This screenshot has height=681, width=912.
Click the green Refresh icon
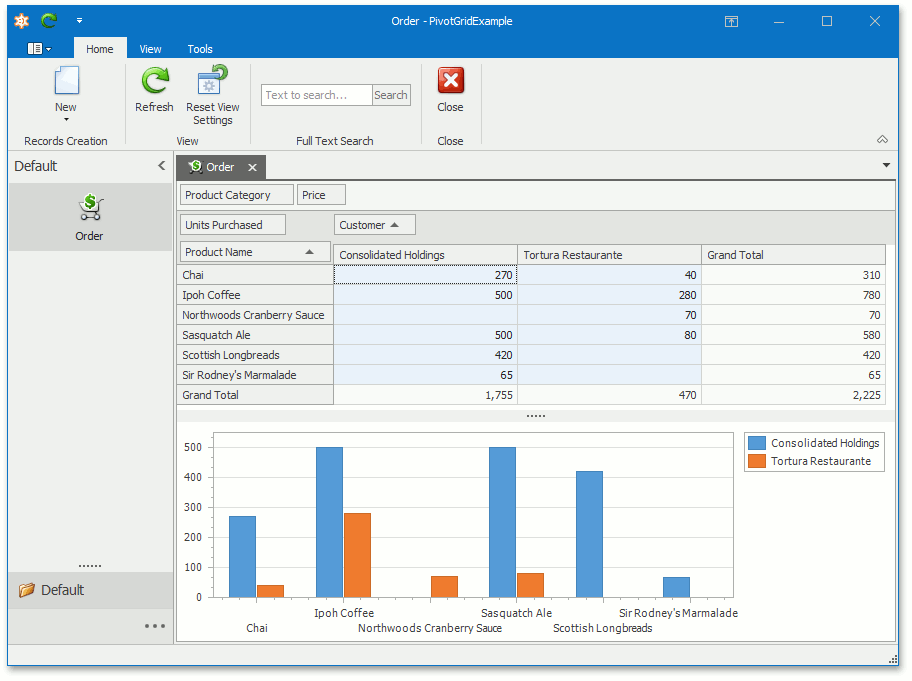click(155, 80)
